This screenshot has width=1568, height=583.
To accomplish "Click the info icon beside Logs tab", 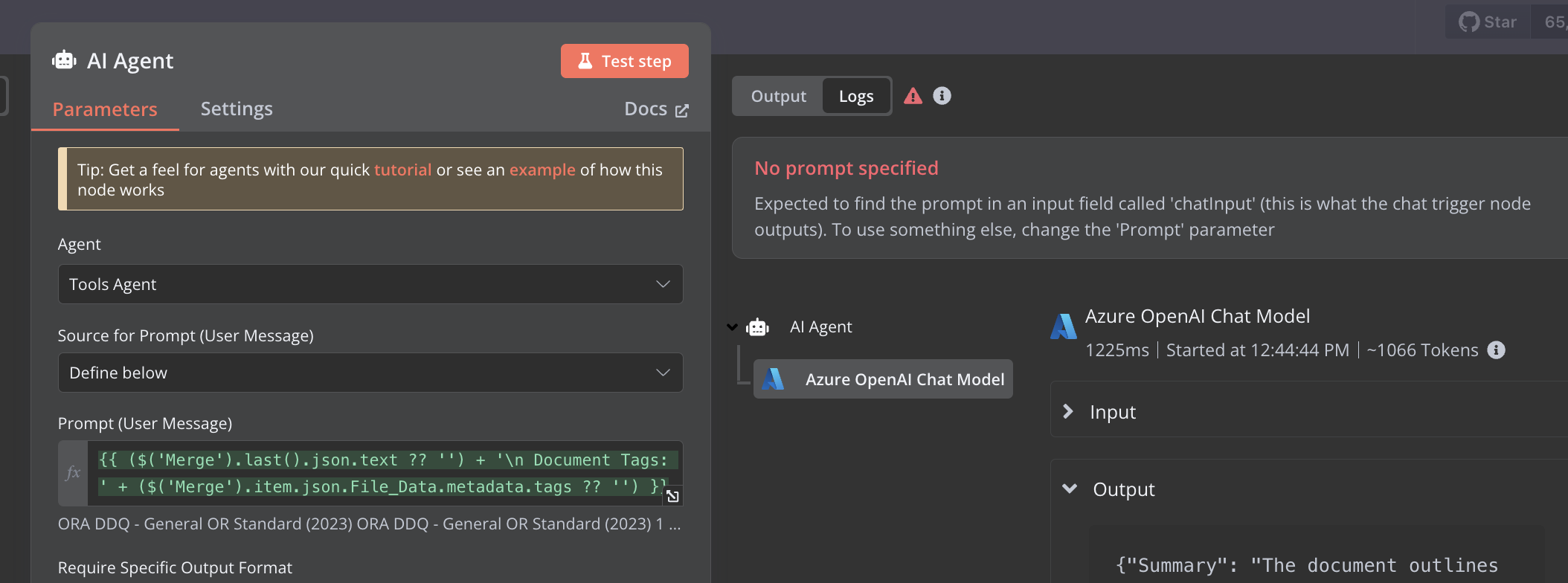I will coord(942,96).
